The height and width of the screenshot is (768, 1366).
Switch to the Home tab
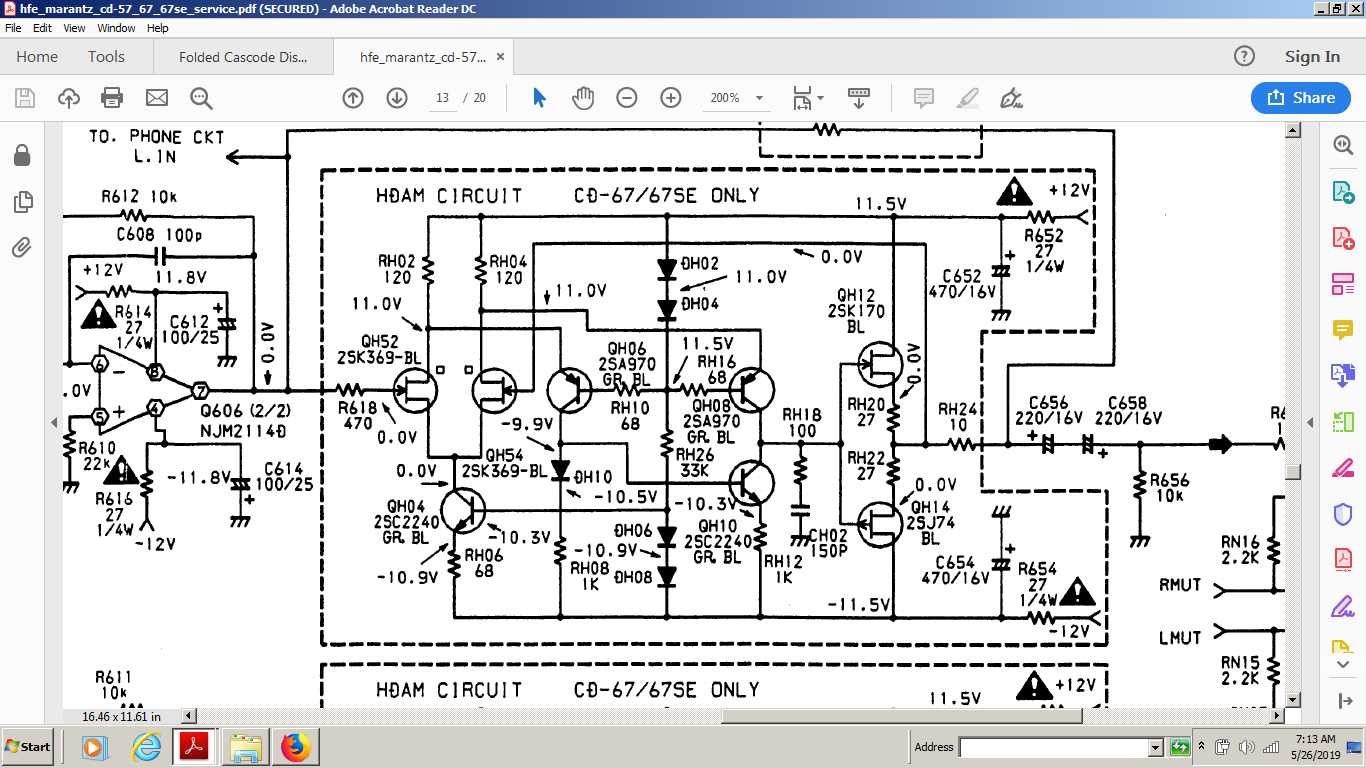(x=37, y=57)
